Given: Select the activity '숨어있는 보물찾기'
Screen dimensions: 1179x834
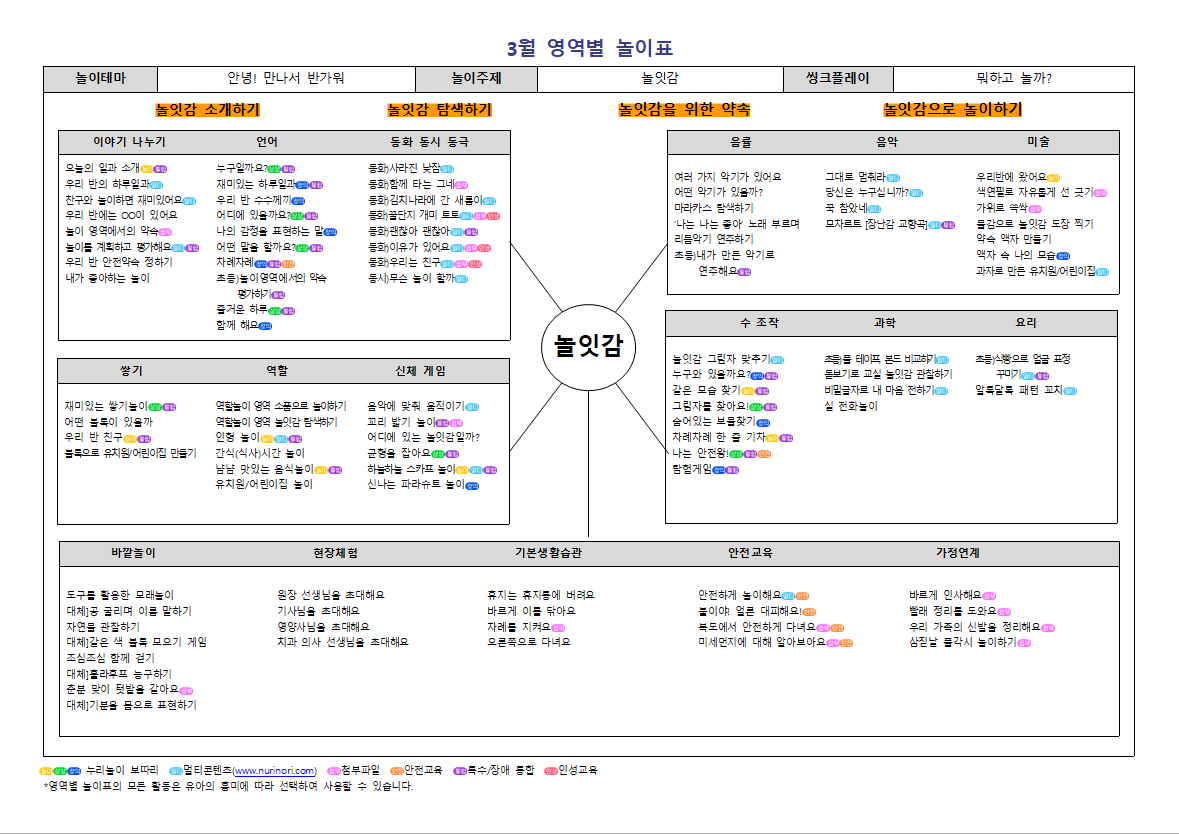Looking at the screenshot, I should tap(714, 422).
